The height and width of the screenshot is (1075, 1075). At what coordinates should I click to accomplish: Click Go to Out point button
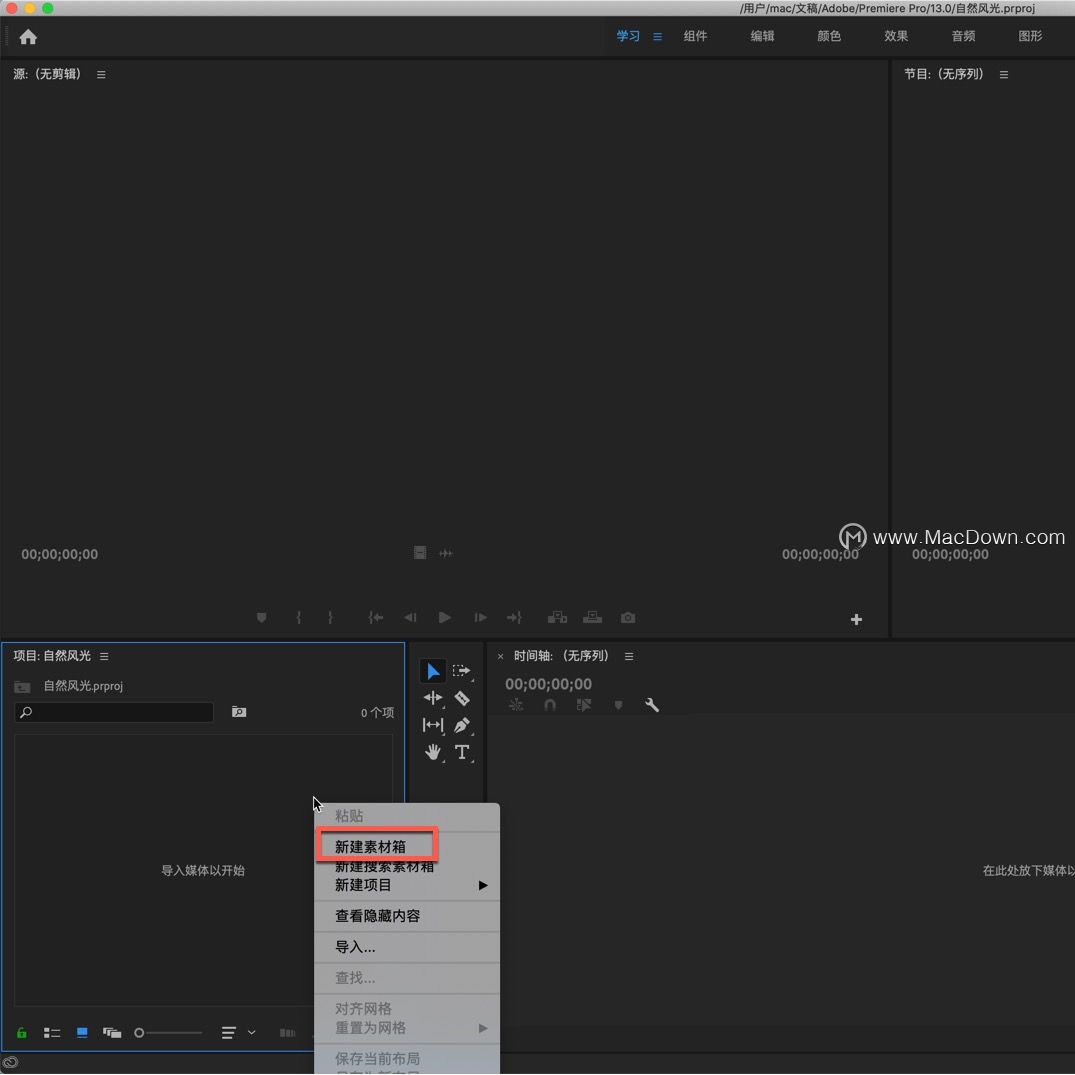pos(514,618)
